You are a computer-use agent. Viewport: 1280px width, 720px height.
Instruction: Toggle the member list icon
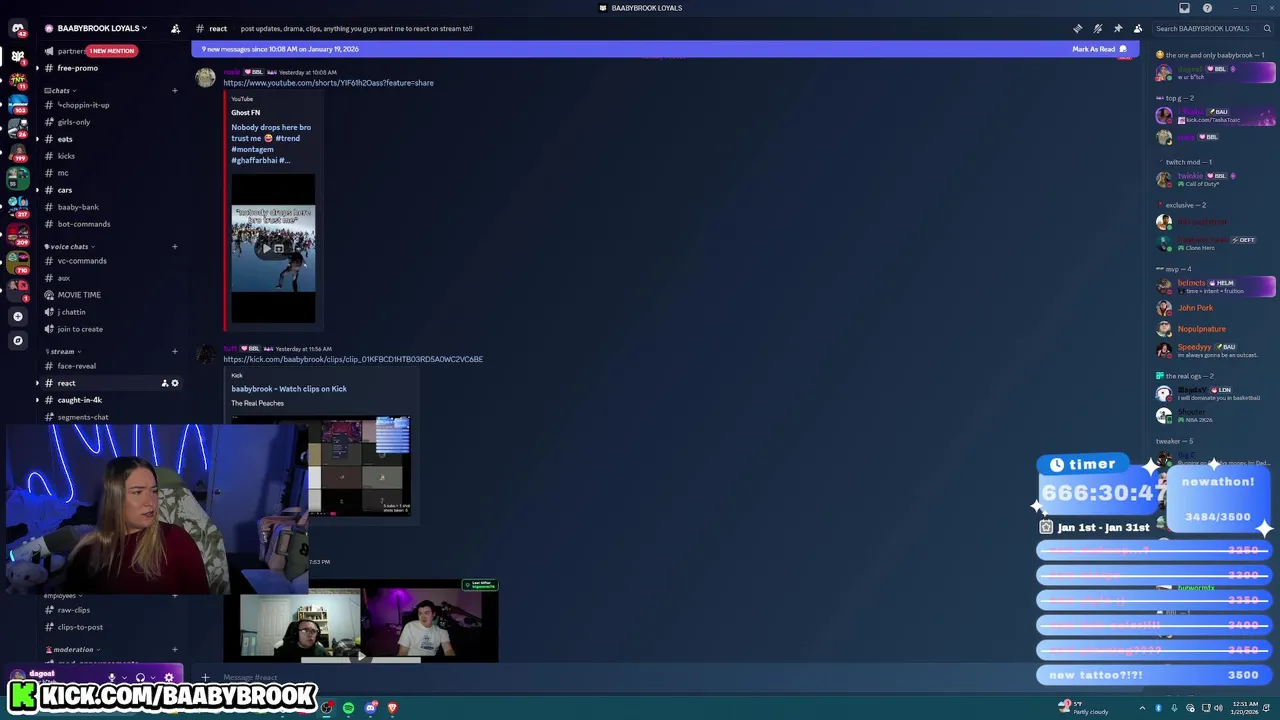coord(1137,28)
